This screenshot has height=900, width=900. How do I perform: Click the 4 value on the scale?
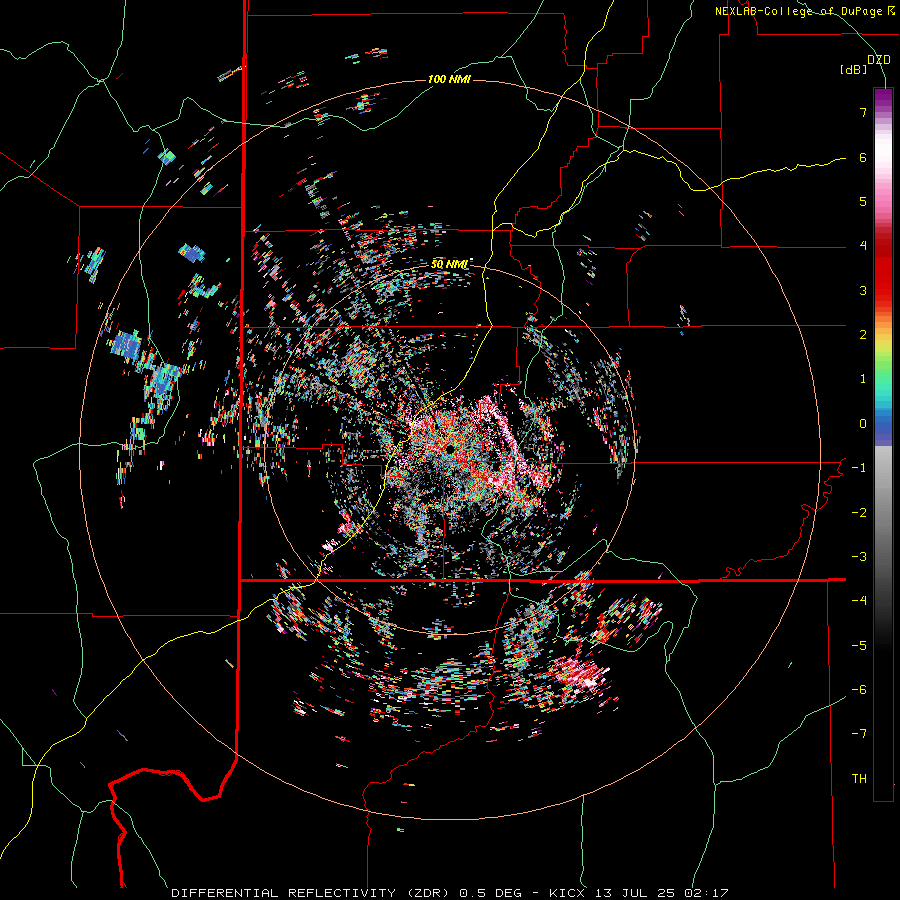[863, 246]
